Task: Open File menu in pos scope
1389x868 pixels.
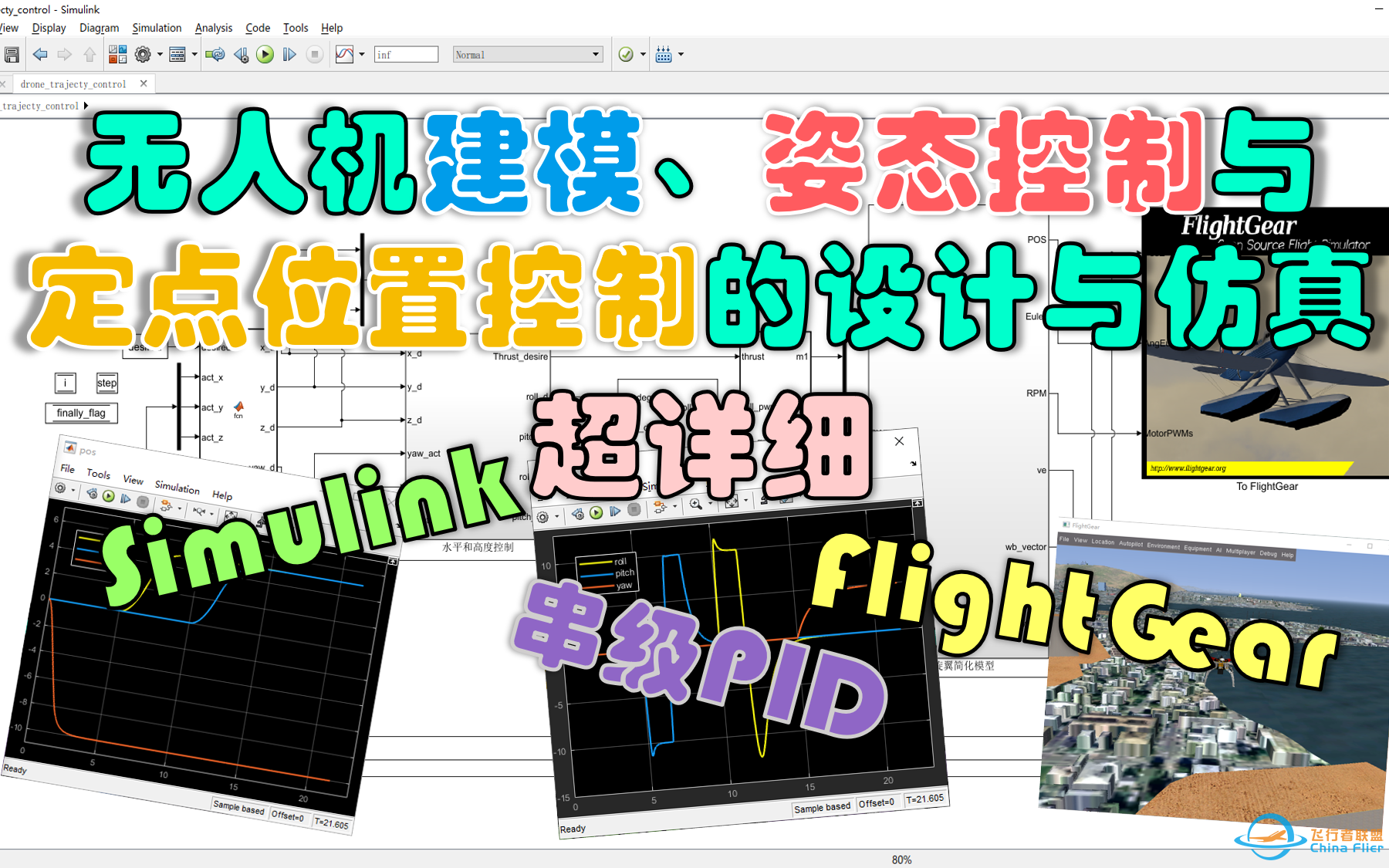Action: point(68,468)
